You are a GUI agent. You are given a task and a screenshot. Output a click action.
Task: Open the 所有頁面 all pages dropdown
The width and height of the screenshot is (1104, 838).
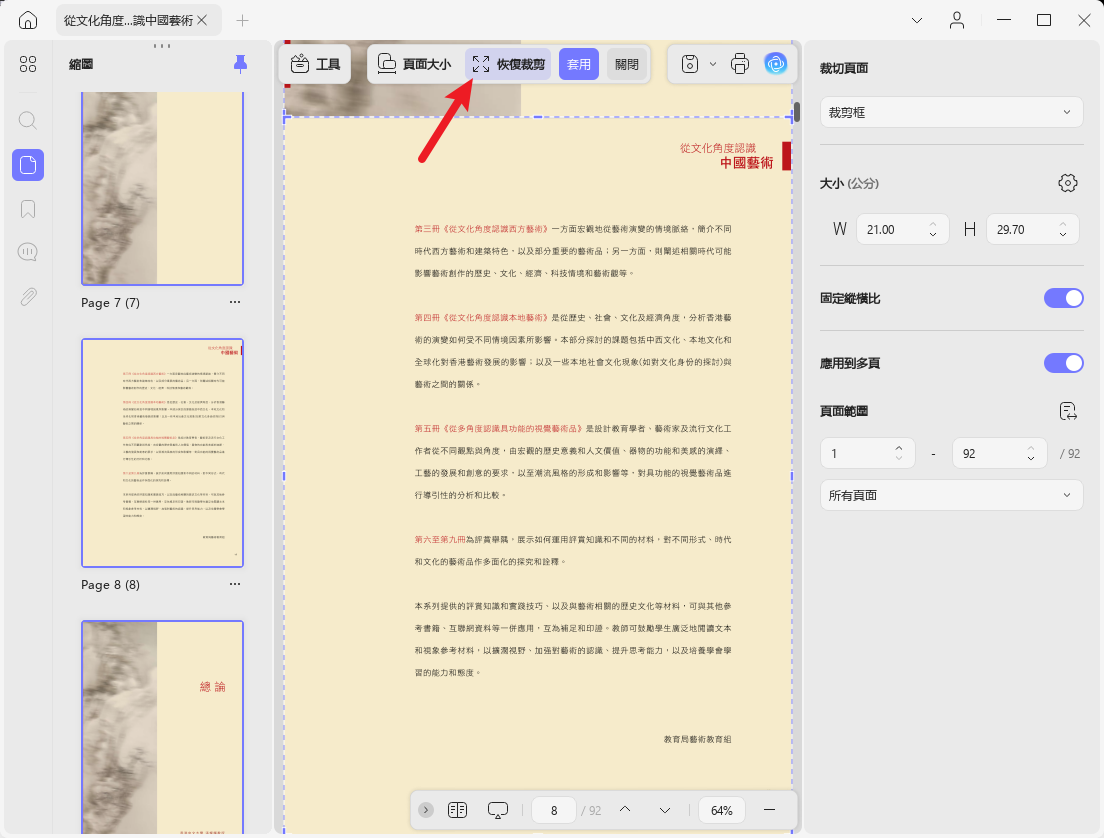pyautogui.click(x=951, y=495)
